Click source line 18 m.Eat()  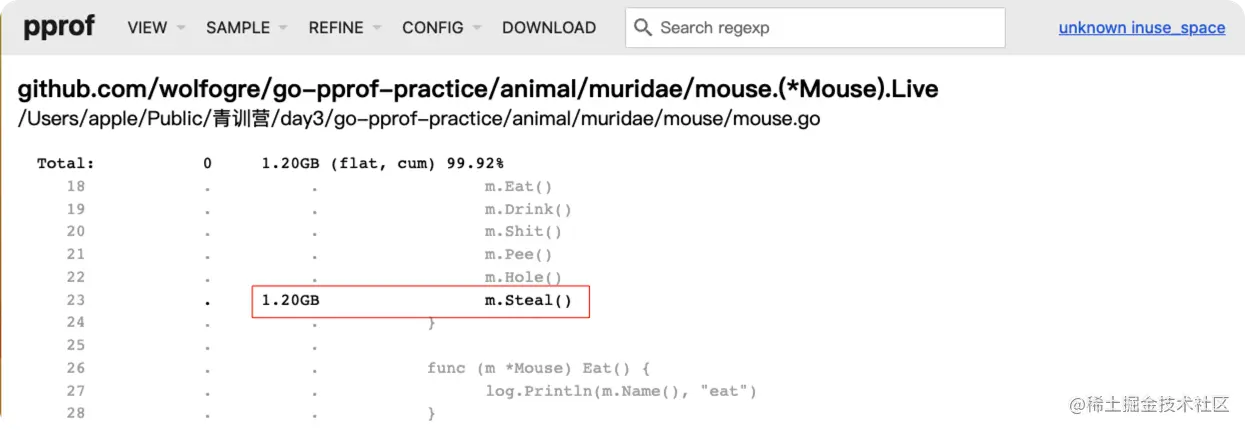[x=518, y=186]
